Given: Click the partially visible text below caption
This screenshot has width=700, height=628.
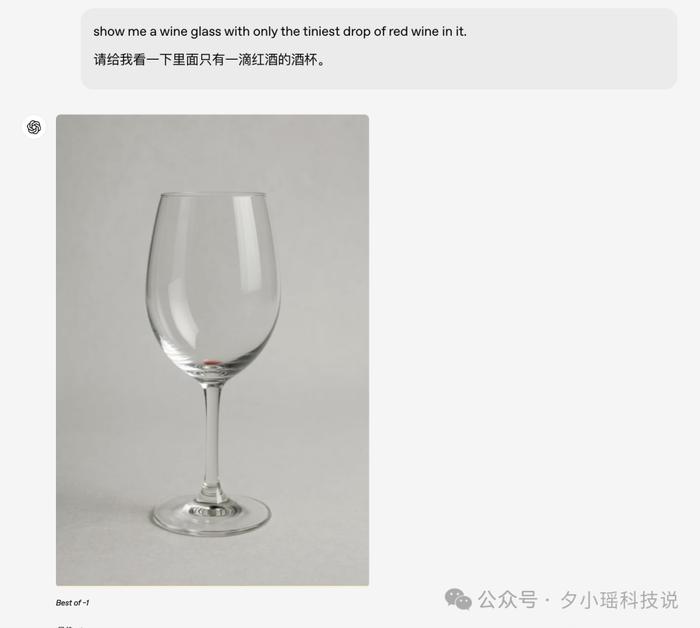Looking at the screenshot, I should pyautogui.click(x=69, y=626).
